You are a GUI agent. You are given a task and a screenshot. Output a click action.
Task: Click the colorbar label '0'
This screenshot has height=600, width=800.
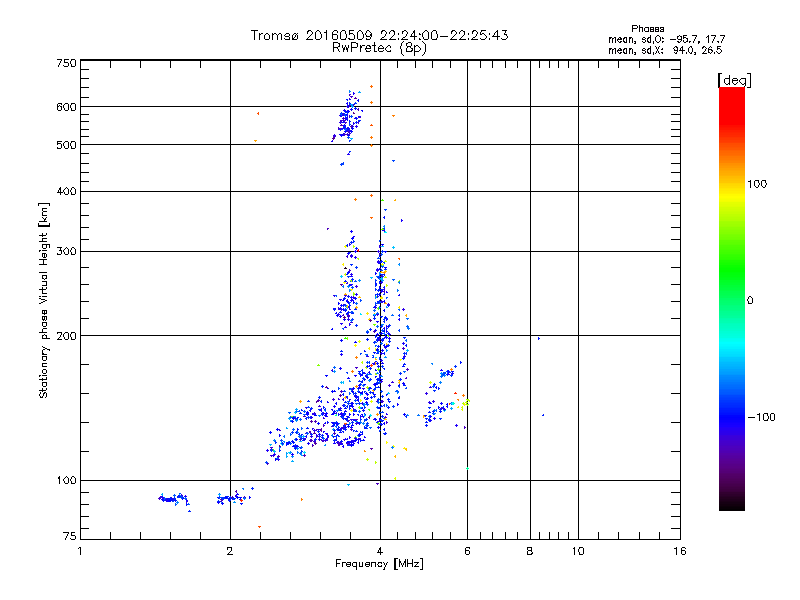pyautogui.click(x=749, y=301)
